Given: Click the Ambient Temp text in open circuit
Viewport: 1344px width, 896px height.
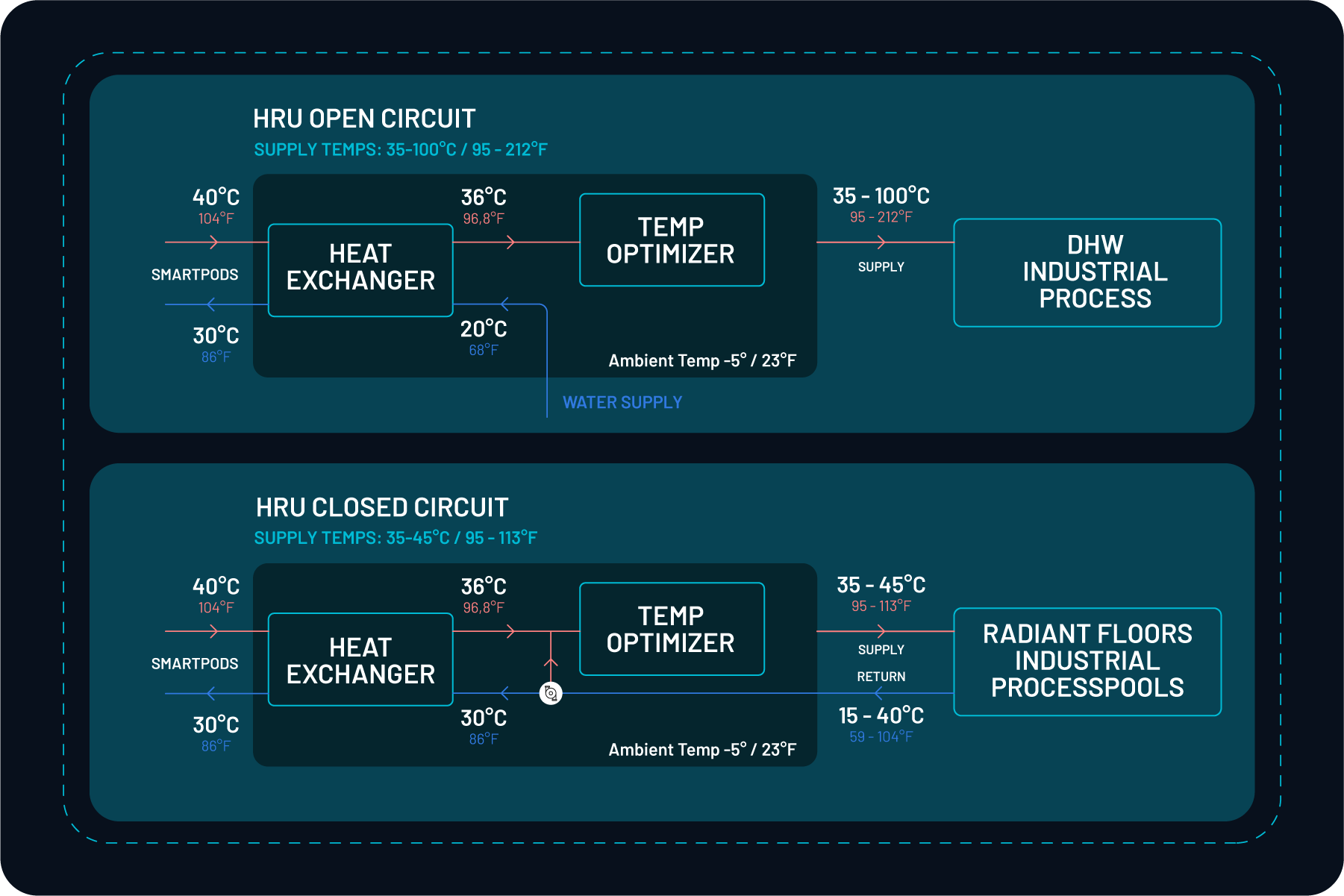Looking at the screenshot, I should tap(702, 361).
